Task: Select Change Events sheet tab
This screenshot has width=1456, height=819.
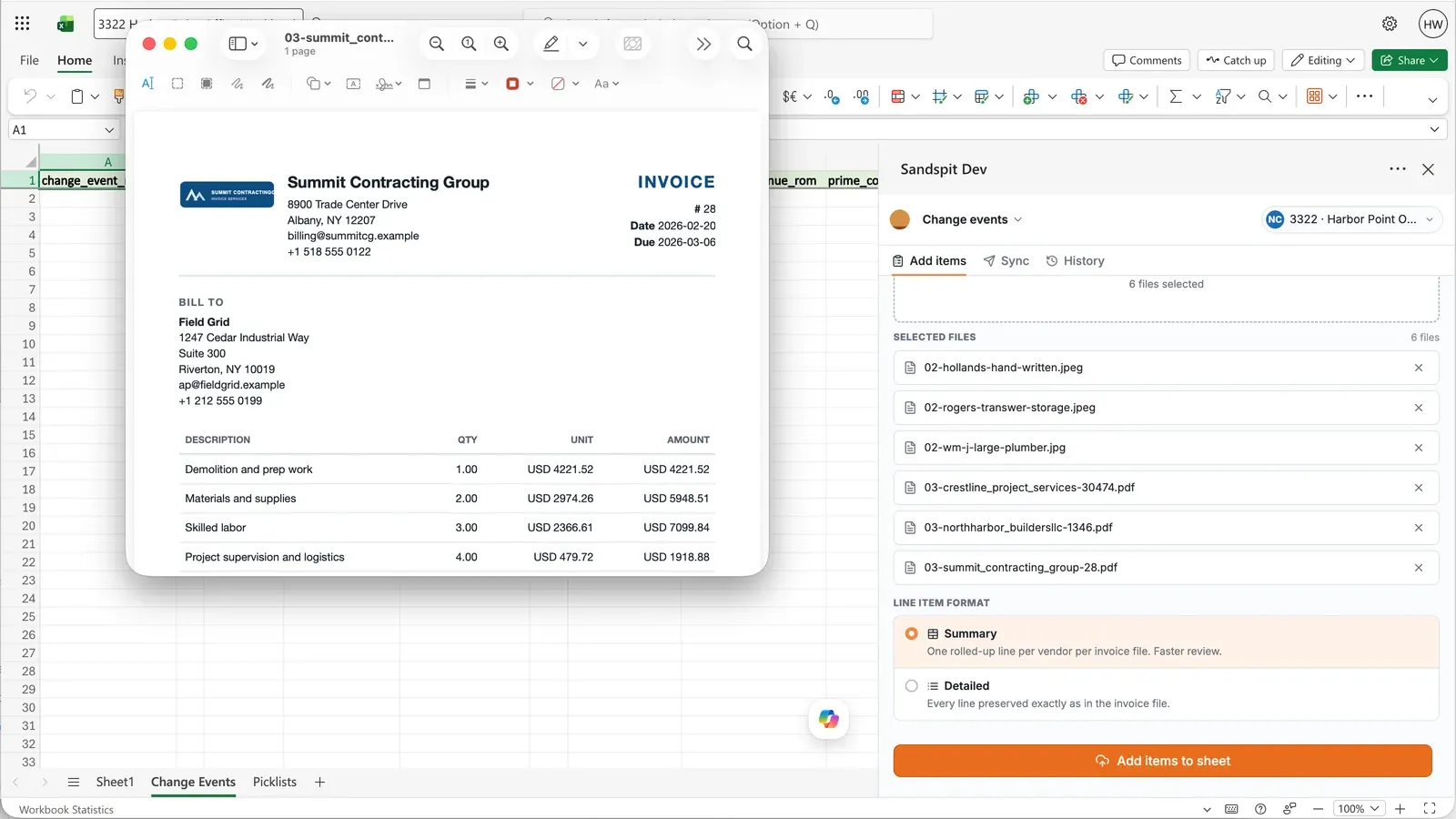Action: [x=193, y=783]
